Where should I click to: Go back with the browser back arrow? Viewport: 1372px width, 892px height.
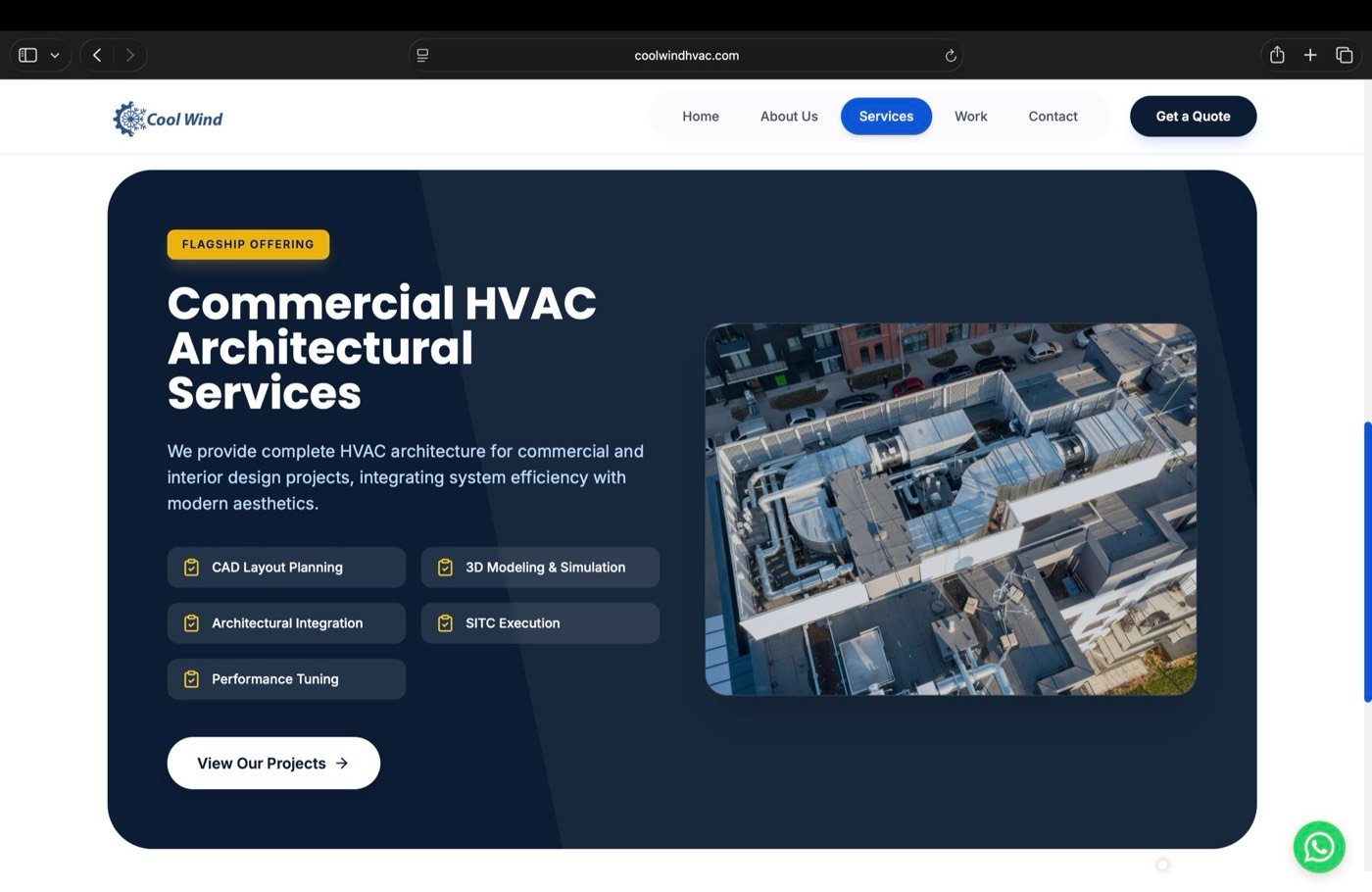click(x=97, y=55)
